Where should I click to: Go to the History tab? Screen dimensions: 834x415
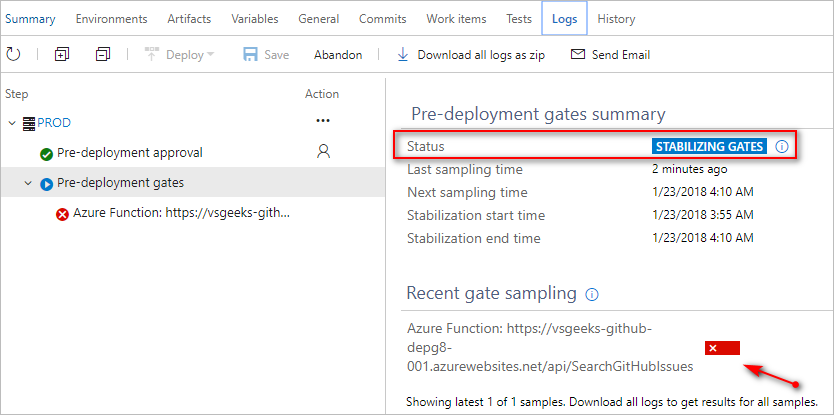coord(616,19)
